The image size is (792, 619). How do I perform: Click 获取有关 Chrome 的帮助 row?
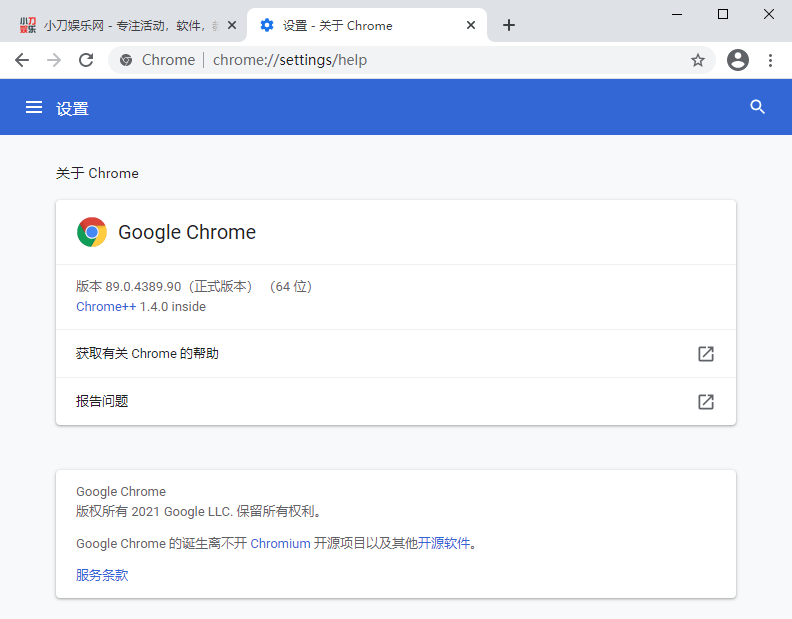pos(395,354)
